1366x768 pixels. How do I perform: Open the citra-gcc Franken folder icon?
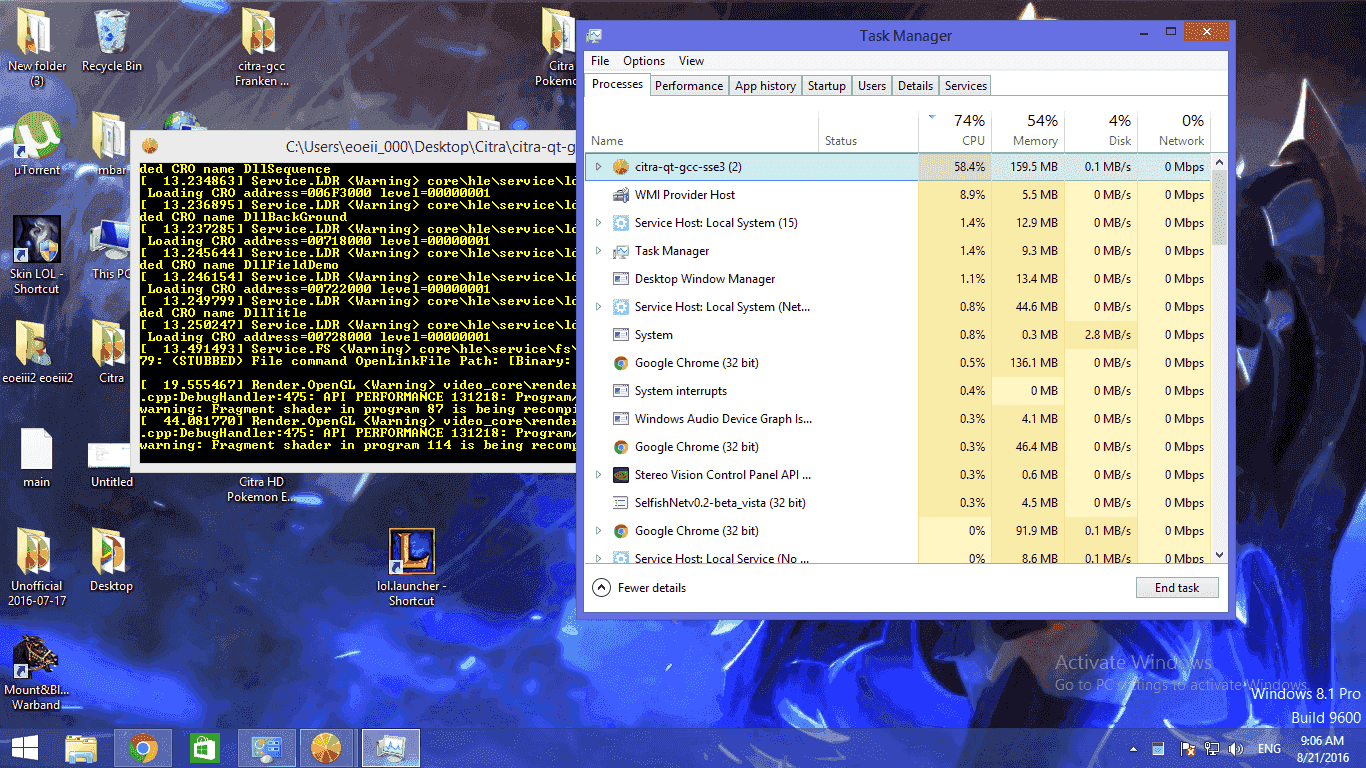pos(262,47)
